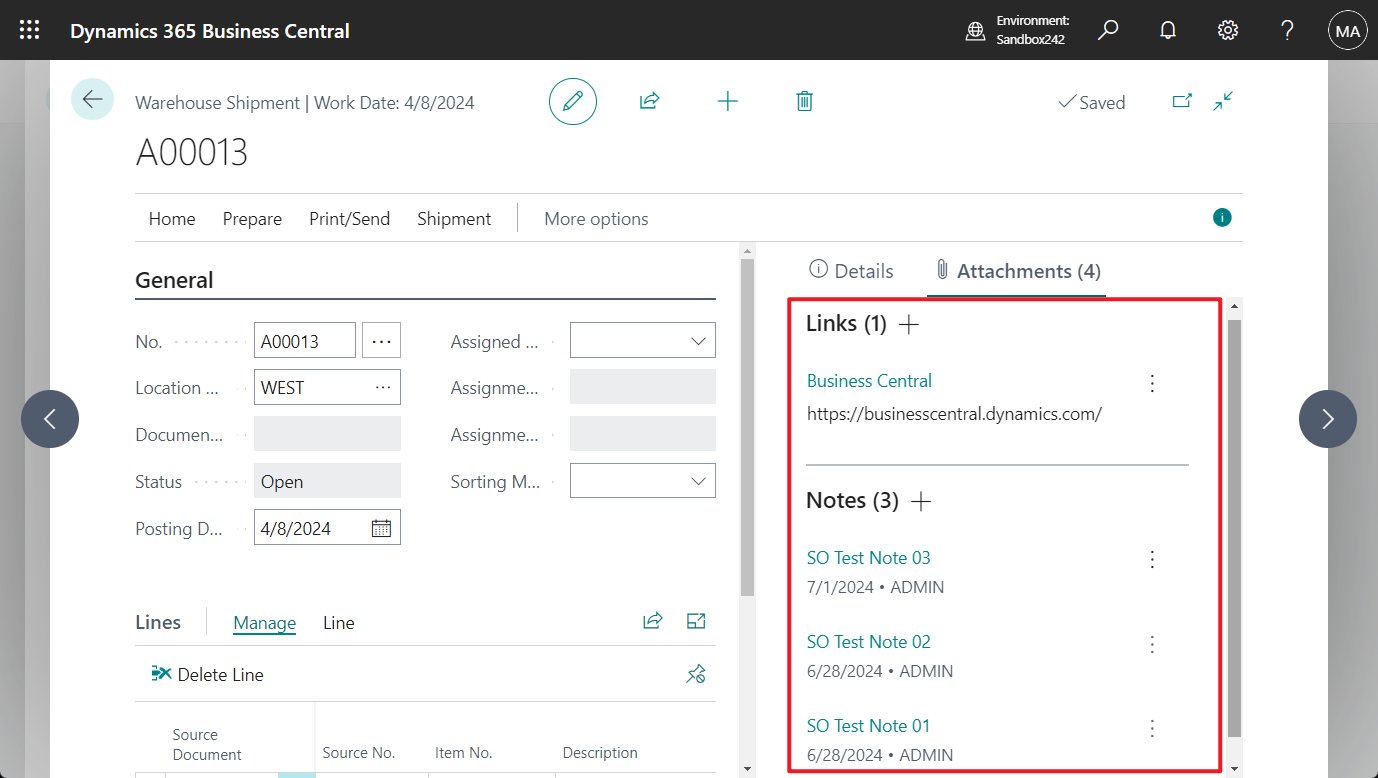Screen dimensions: 1378x778
Task: Open options for SO Test Note 02
Action: click(x=1152, y=644)
